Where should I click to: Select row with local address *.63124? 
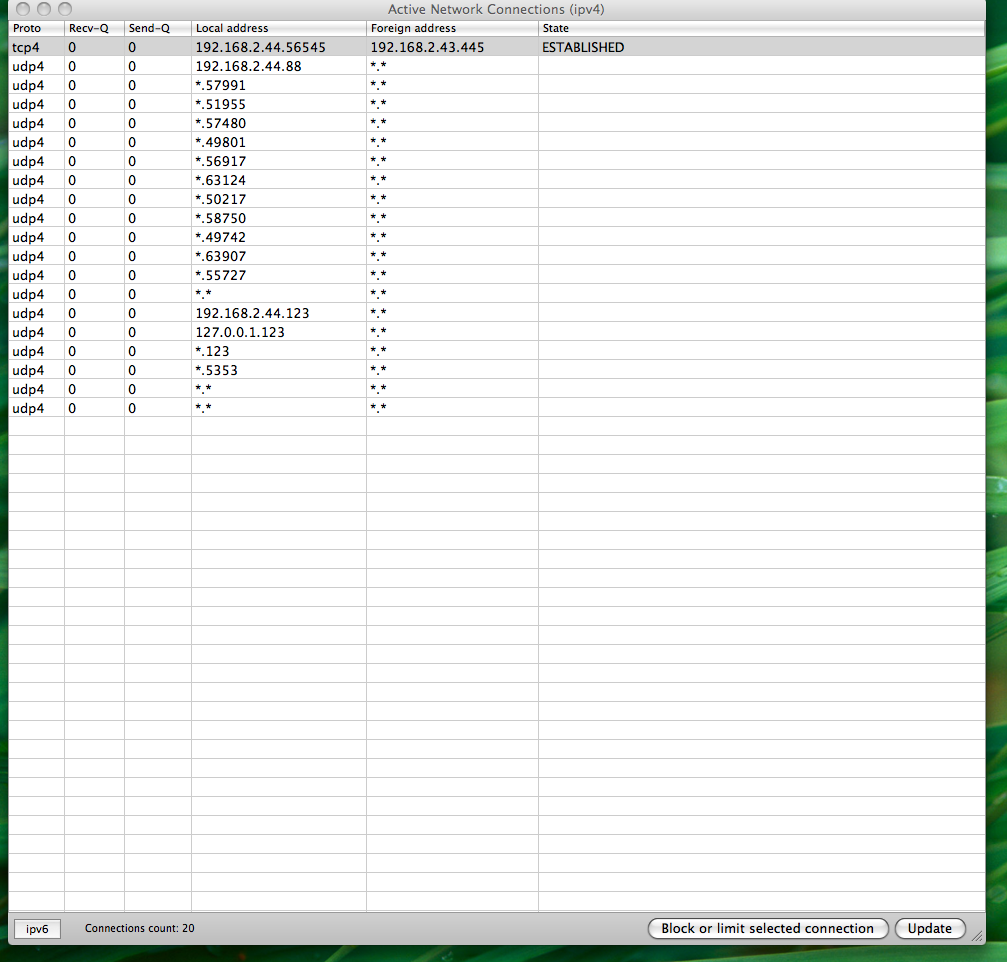coord(496,180)
